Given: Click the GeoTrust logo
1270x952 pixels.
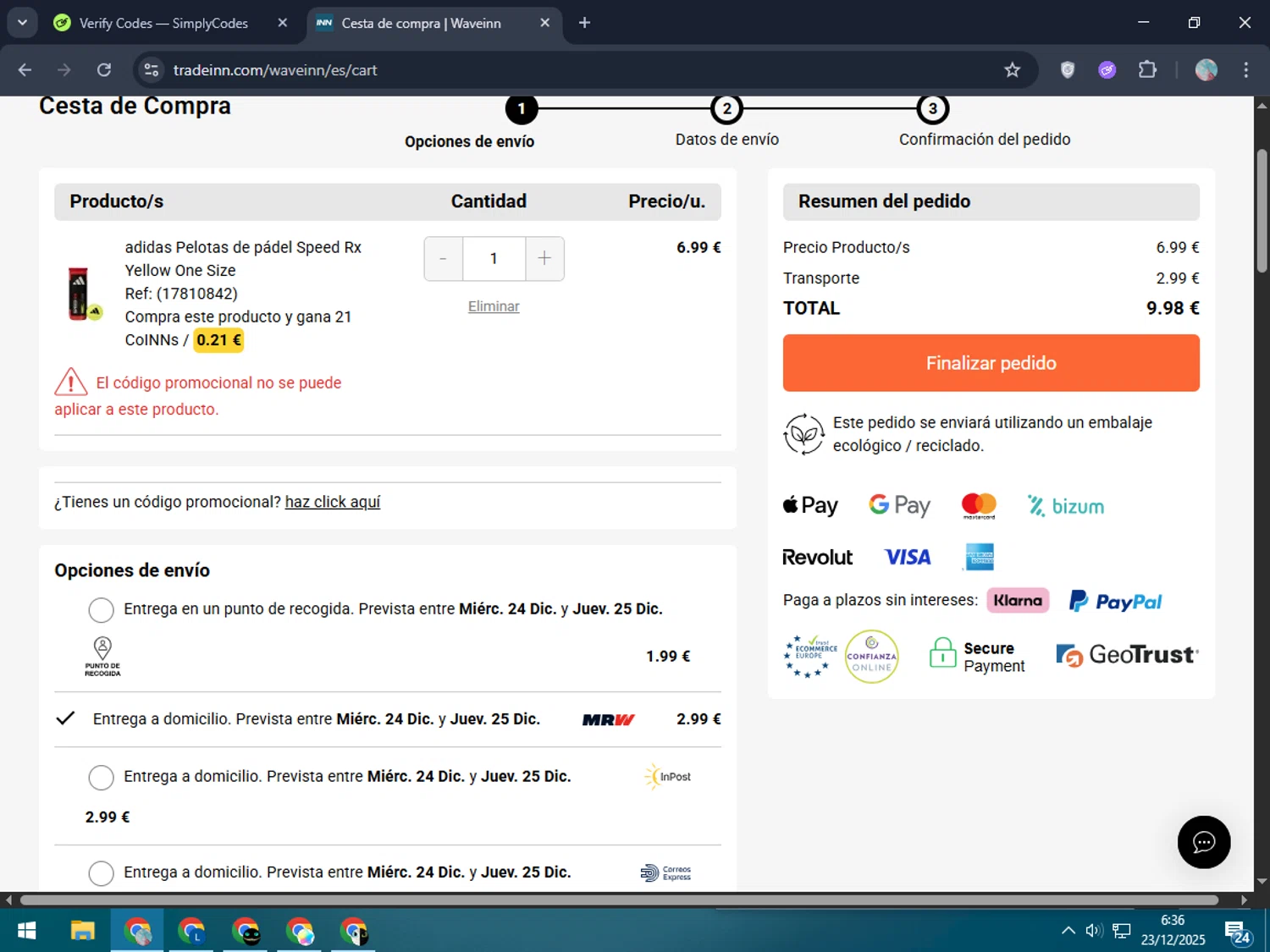Looking at the screenshot, I should tap(1127, 655).
